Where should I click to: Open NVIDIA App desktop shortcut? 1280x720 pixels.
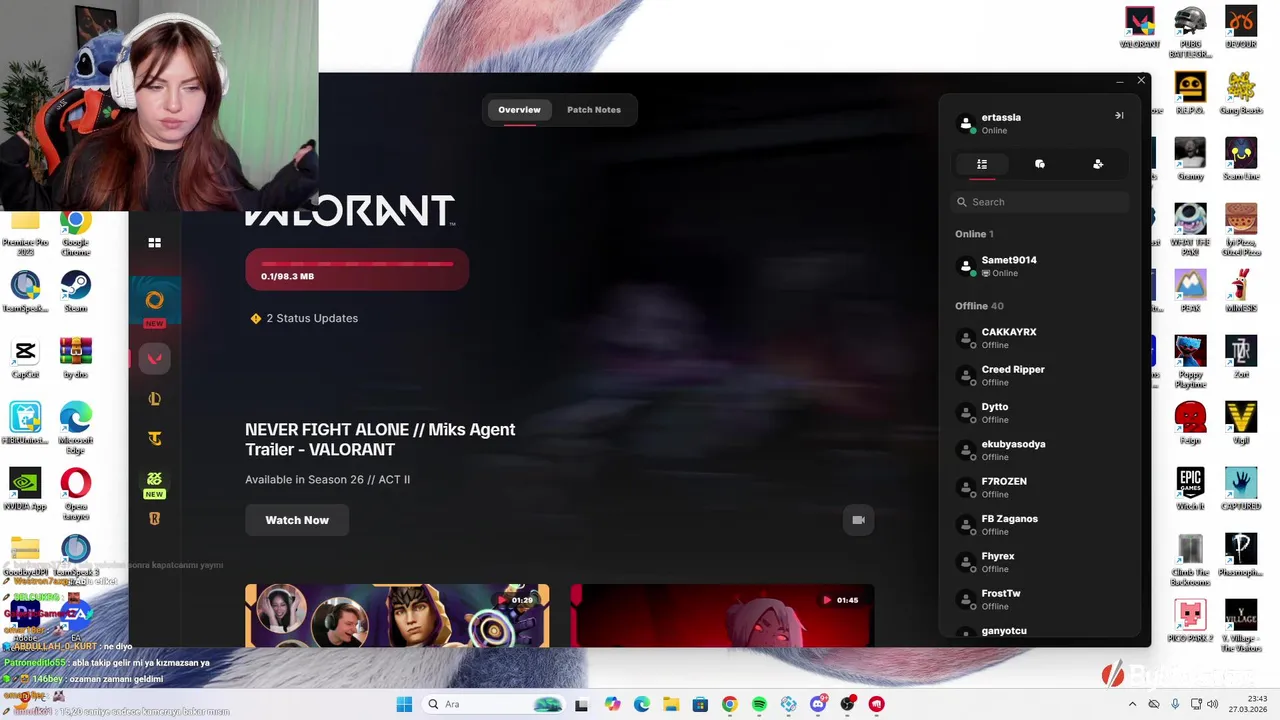(x=25, y=489)
